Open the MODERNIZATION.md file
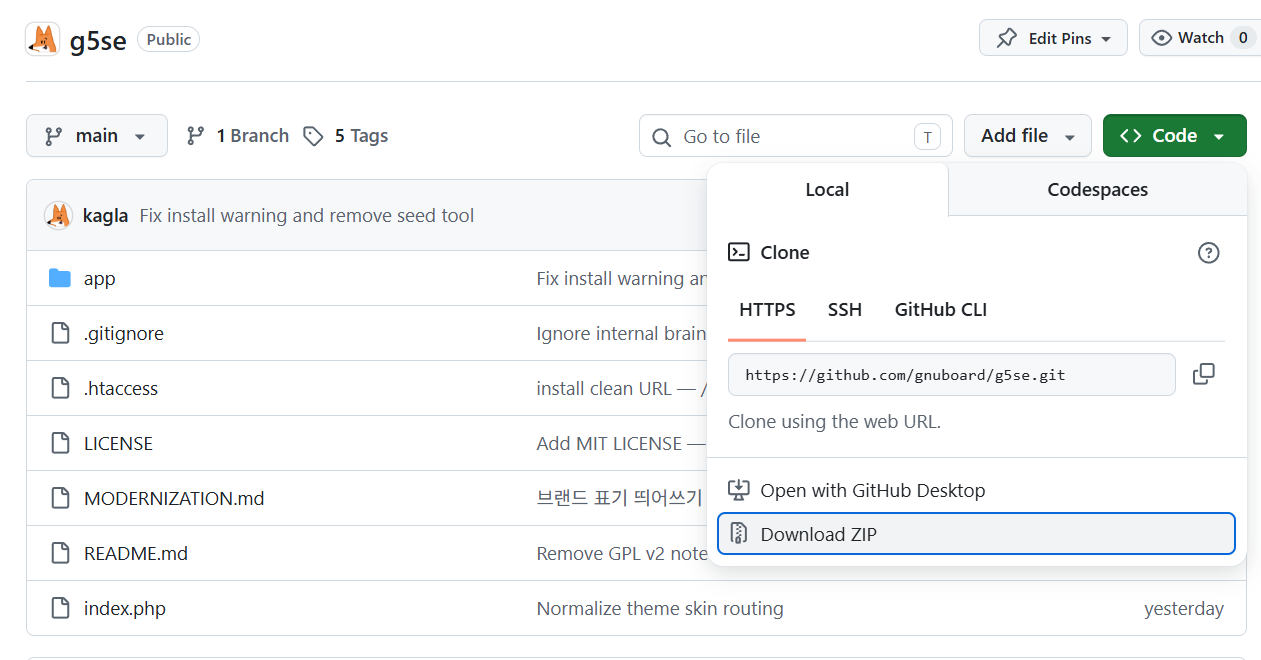1261x660 pixels. (x=174, y=499)
